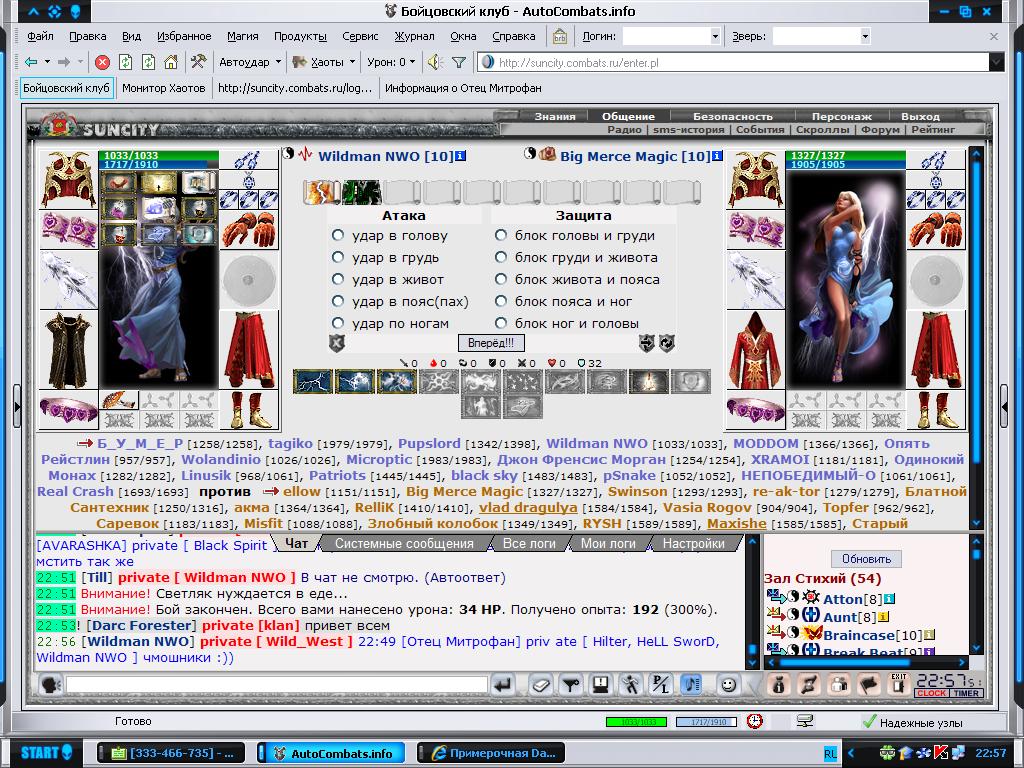Expand the back button history arrow
1024x768 pixels.
[x=47, y=62]
